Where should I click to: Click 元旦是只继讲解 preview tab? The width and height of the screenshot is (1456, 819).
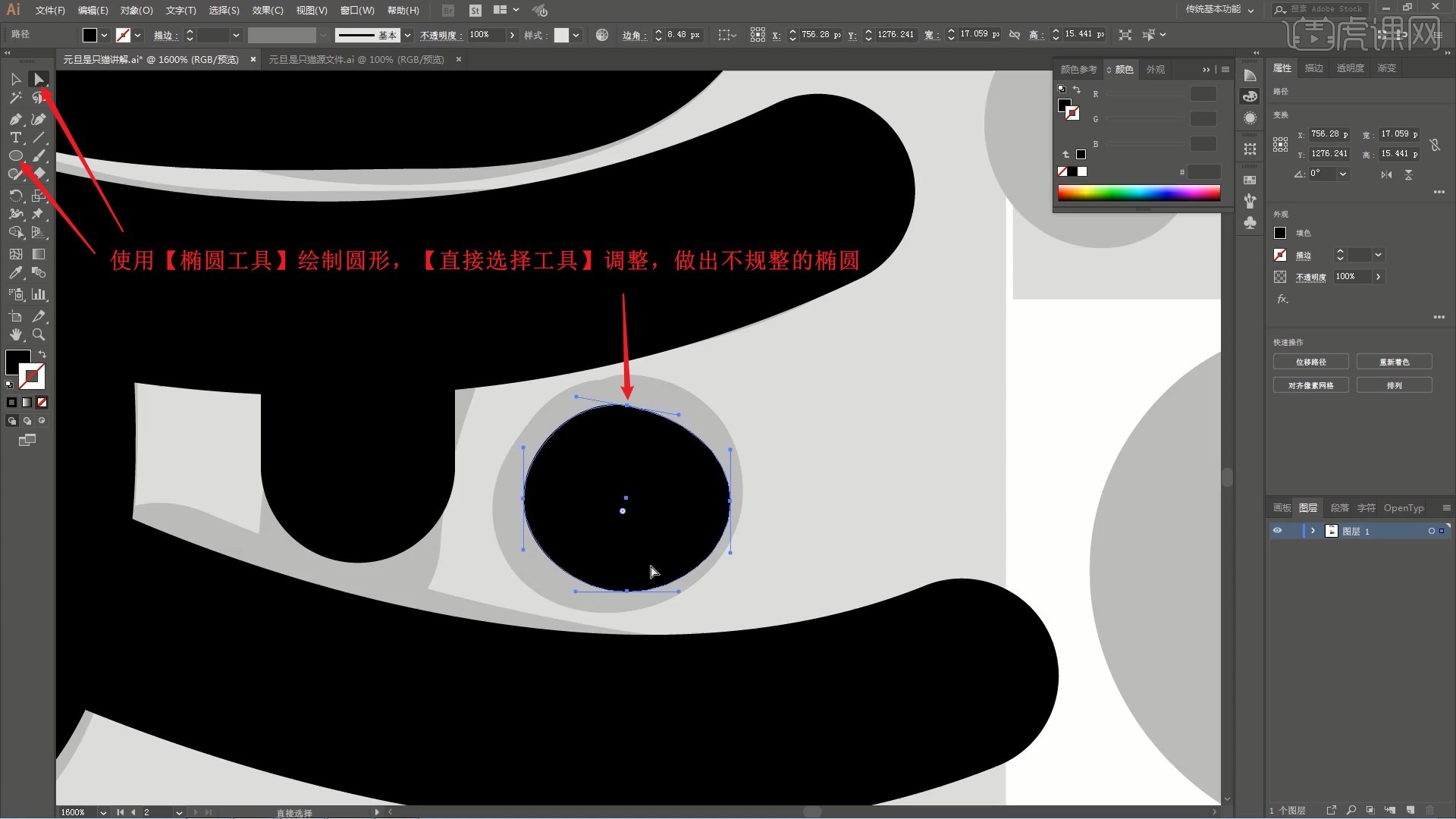[155, 59]
